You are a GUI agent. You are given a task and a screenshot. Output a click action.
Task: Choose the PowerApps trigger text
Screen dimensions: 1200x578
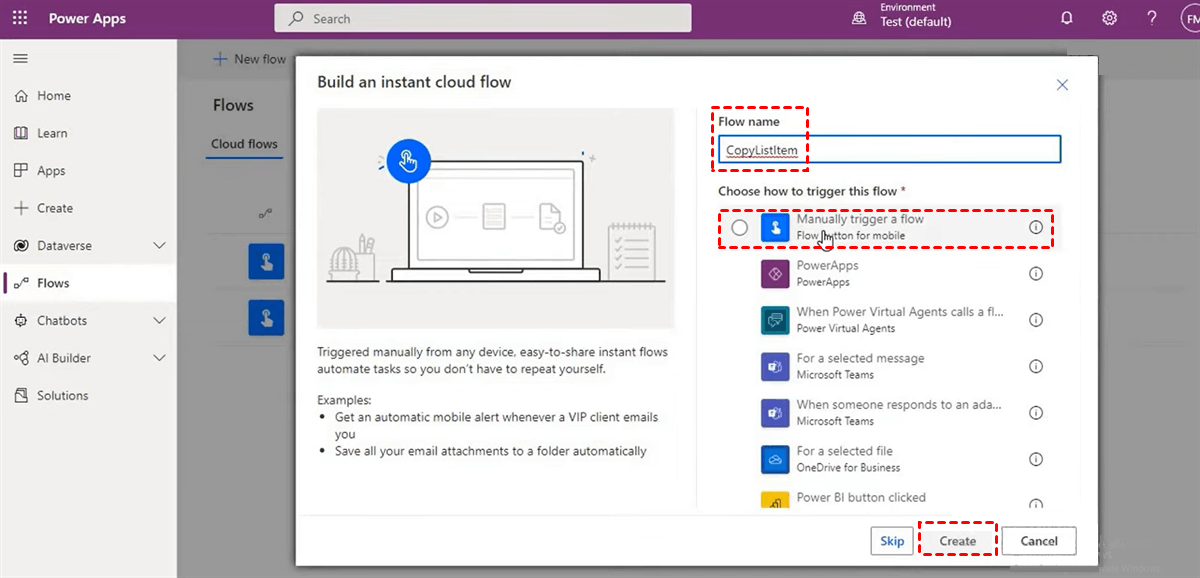click(x=827, y=266)
